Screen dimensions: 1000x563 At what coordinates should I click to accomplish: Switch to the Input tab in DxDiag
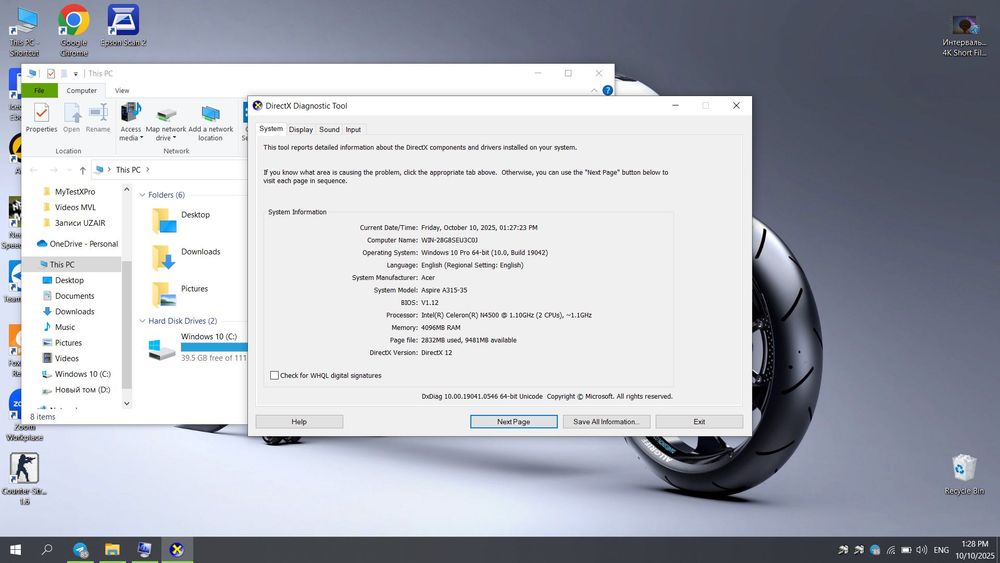point(353,129)
